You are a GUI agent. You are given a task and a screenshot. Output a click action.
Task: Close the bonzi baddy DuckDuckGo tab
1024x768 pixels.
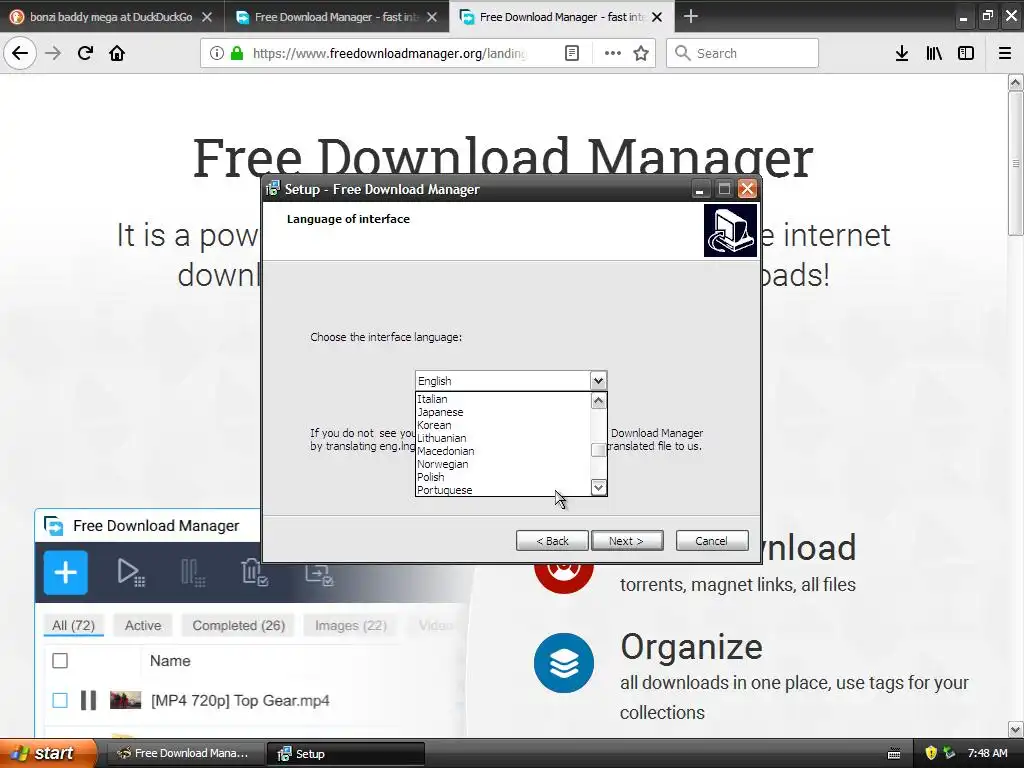(x=207, y=17)
